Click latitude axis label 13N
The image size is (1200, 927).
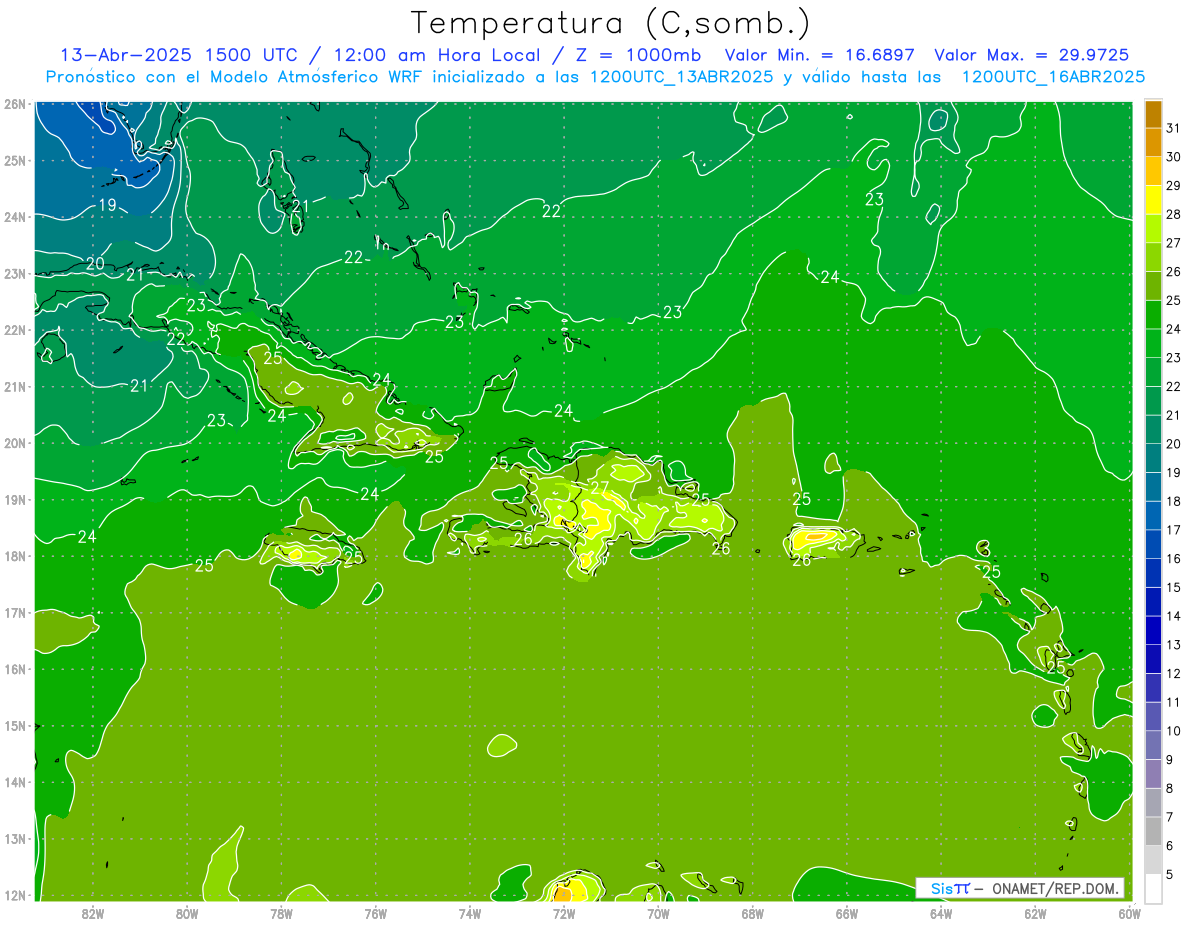[x=15, y=838]
